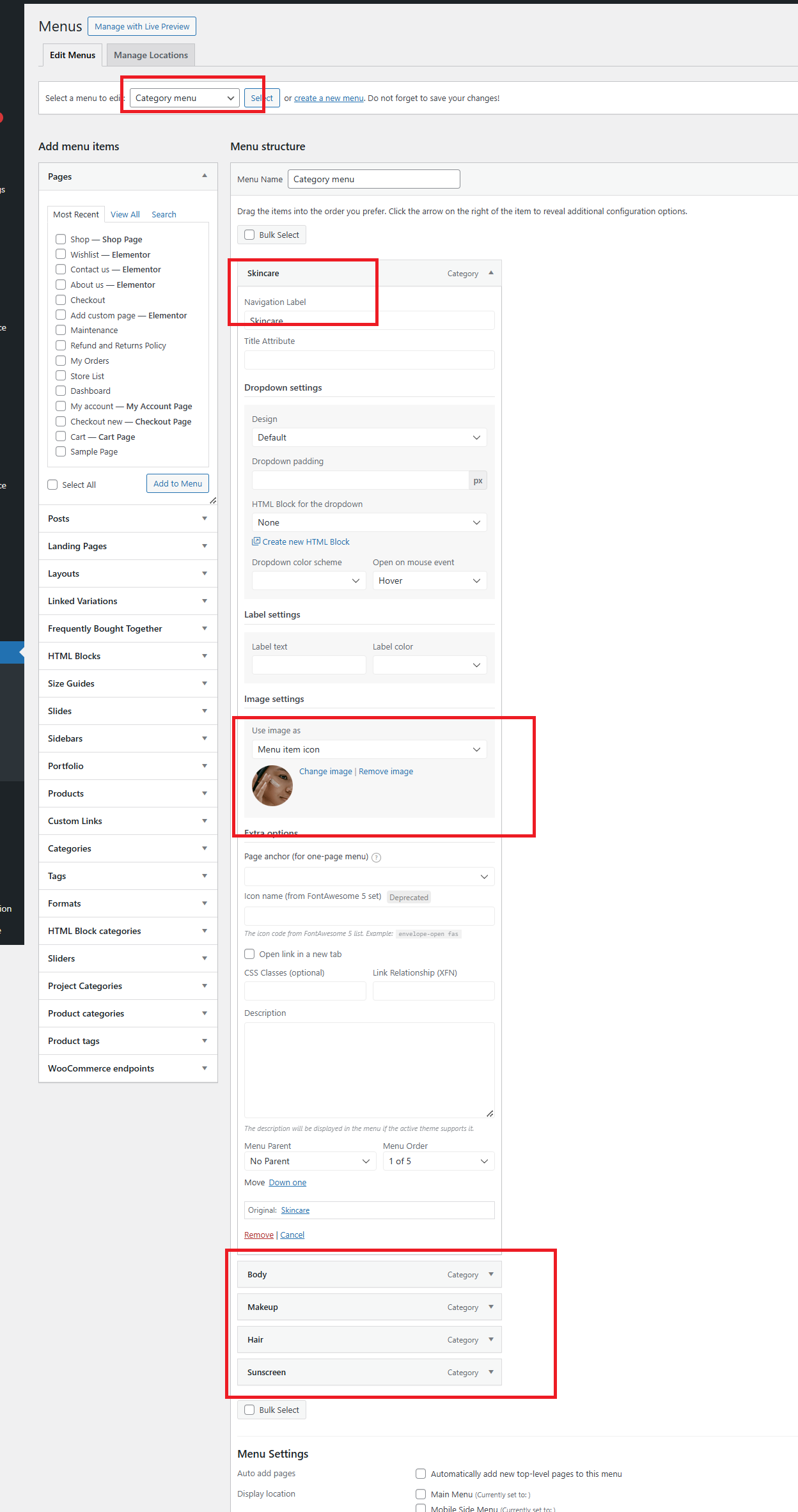Viewport: 798px width, 1512px height.
Task: Open the Design dropdown
Action: [x=370, y=437]
